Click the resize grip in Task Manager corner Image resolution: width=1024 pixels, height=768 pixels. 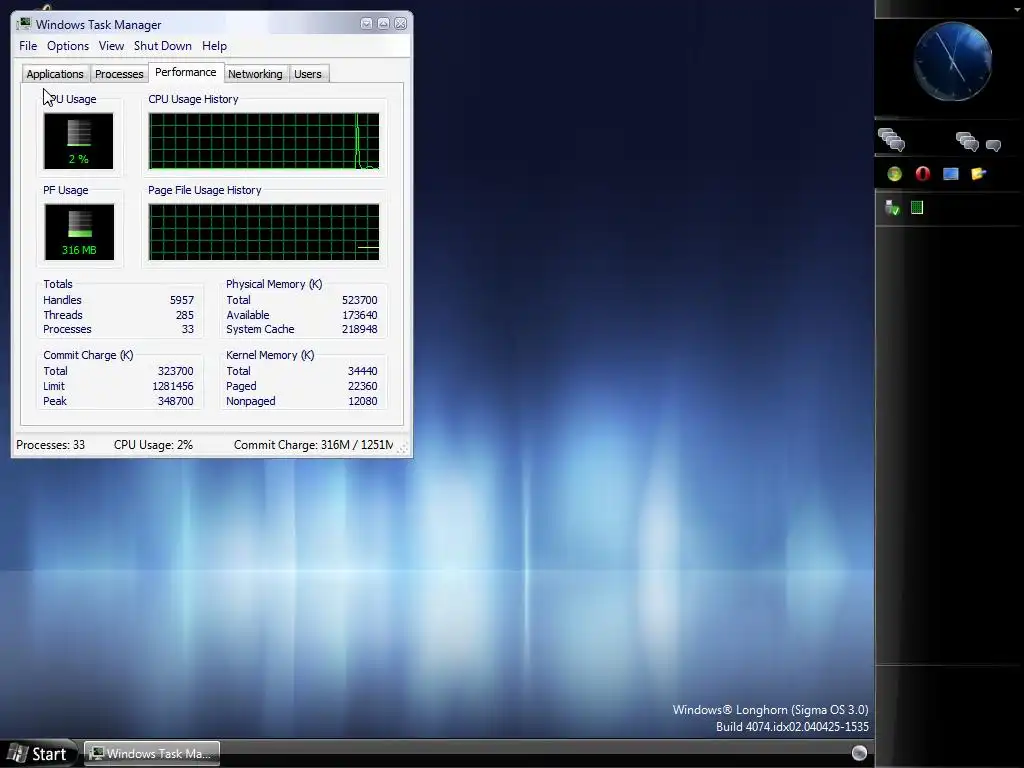(403, 447)
